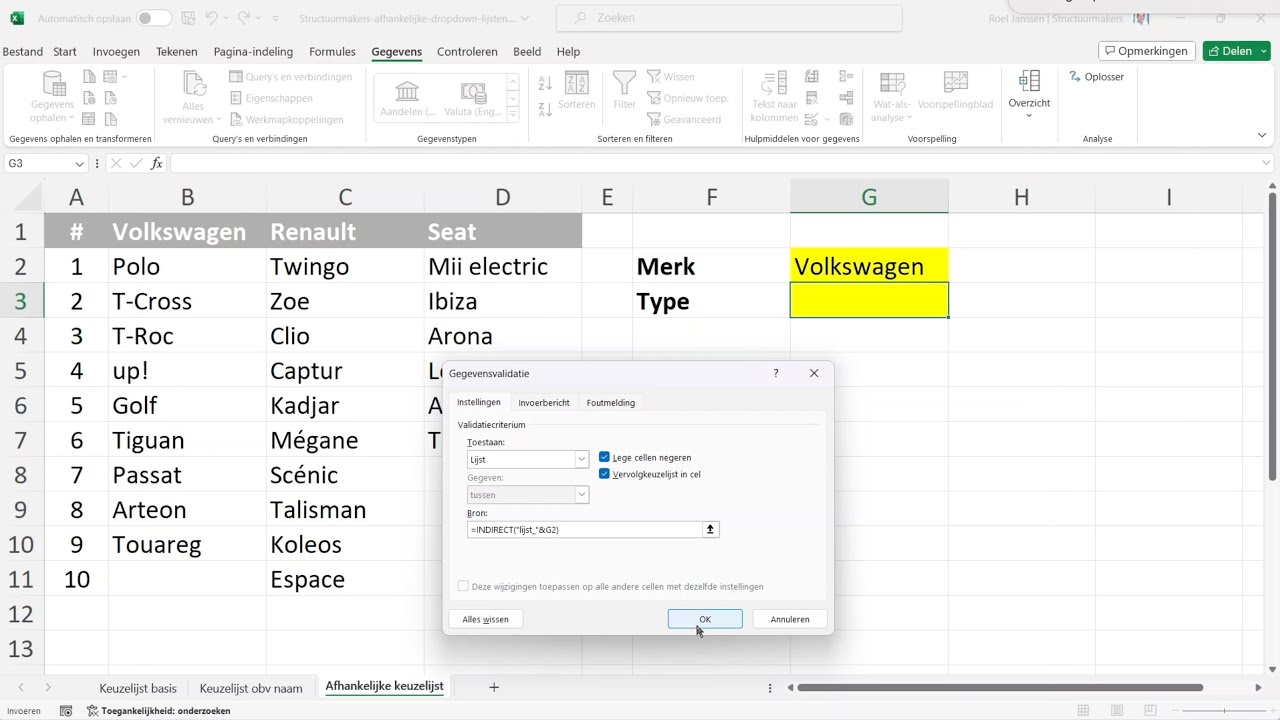This screenshot has width=1280, height=720.
Task: Click the Overzicht outline icon
Action: point(1029,81)
